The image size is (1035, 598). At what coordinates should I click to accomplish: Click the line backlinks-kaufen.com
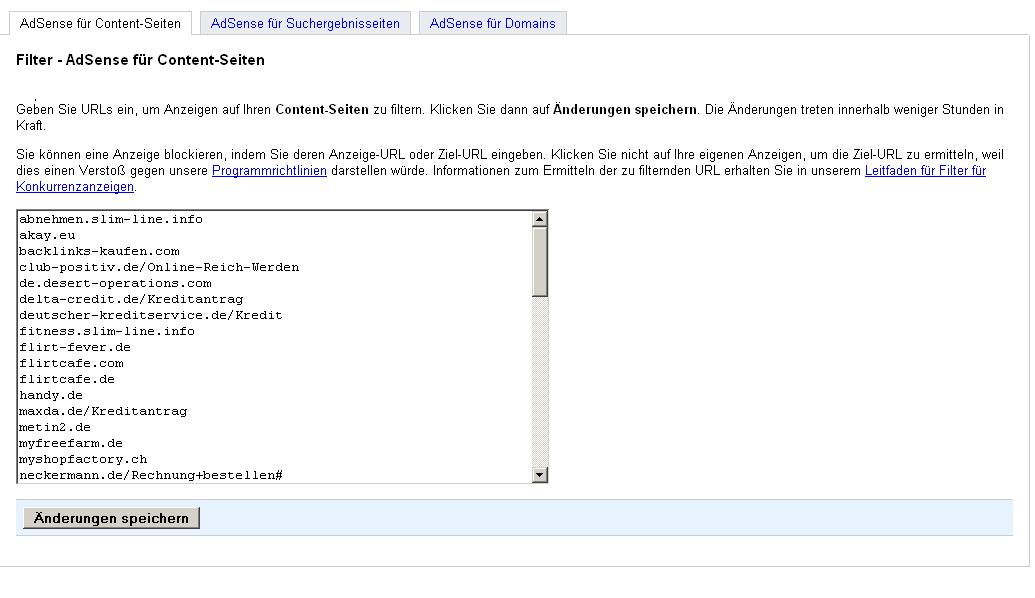(x=99, y=251)
